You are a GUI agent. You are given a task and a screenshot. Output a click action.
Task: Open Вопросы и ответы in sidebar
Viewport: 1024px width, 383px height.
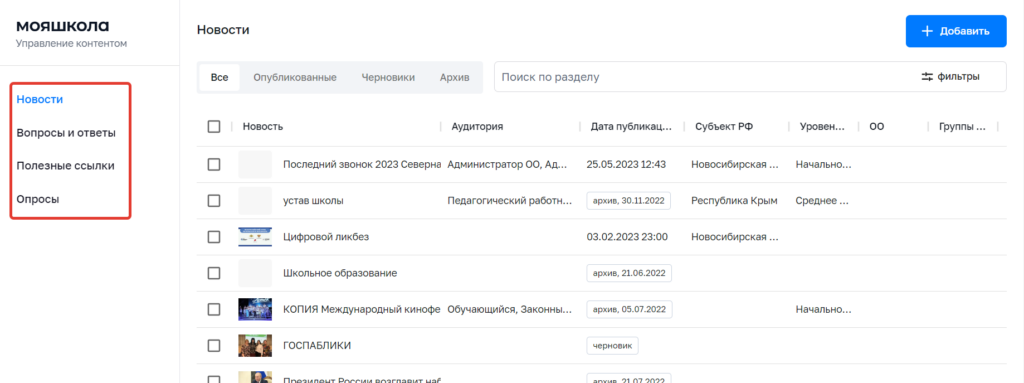pos(66,133)
